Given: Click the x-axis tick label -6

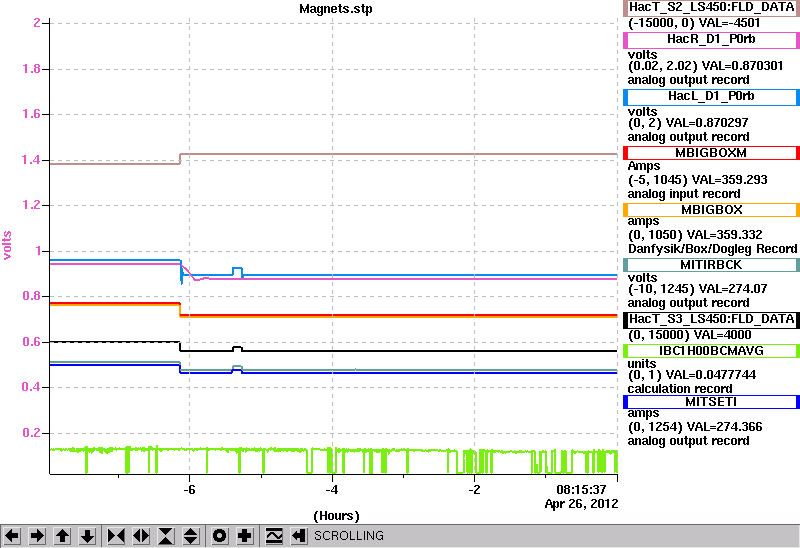Looking at the screenshot, I should click(189, 490).
